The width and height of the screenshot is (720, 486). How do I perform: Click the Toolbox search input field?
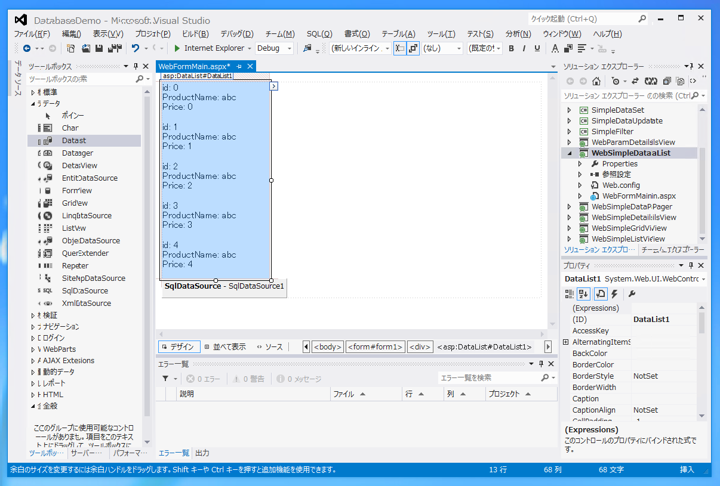pyautogui.click(x=82, y=79)
